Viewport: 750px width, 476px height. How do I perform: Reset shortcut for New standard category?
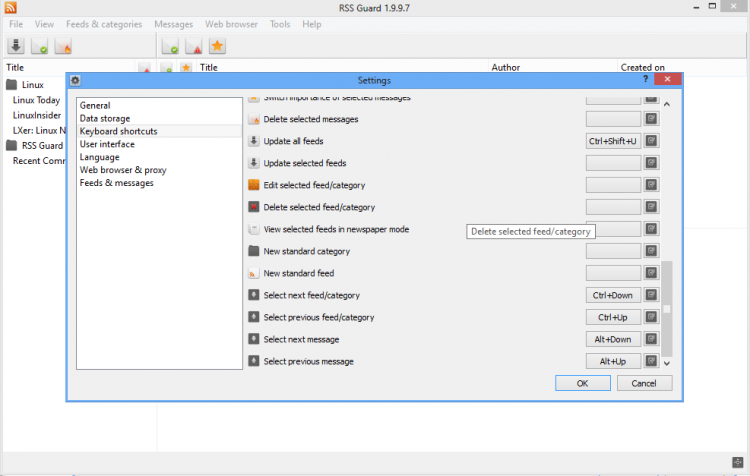[x=651, y=251]
